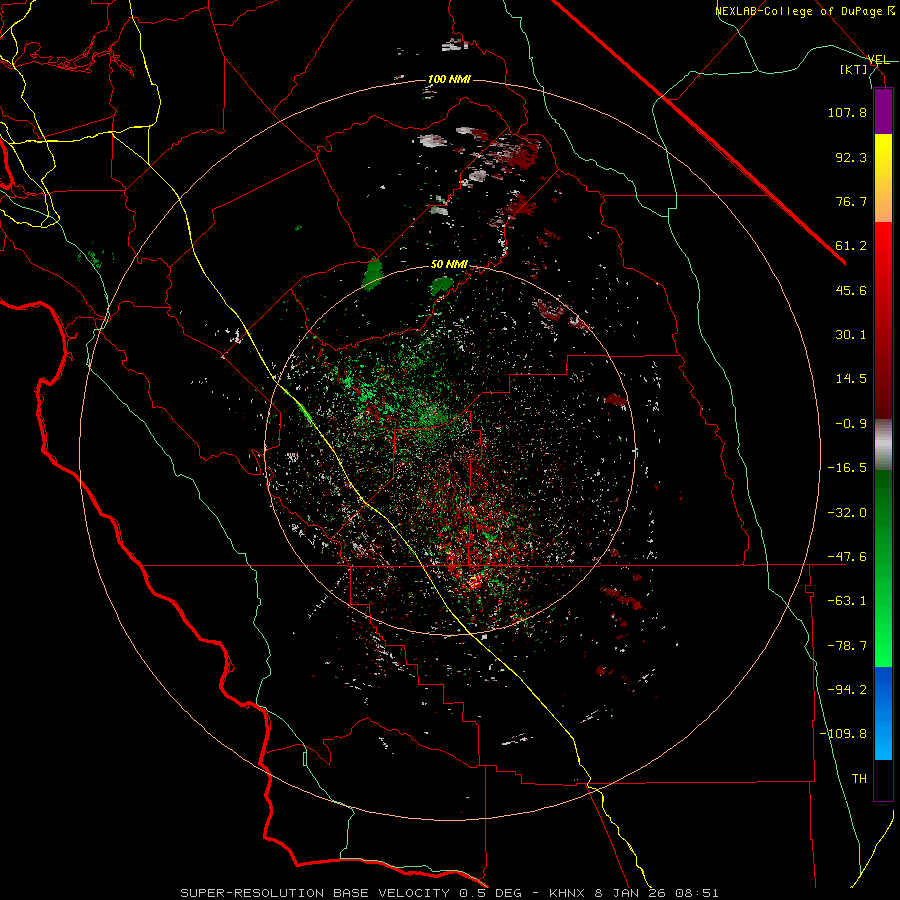The width and height of the screenshot is (900, 900).
Task: Click the VEL legend title
Action: 878,60
